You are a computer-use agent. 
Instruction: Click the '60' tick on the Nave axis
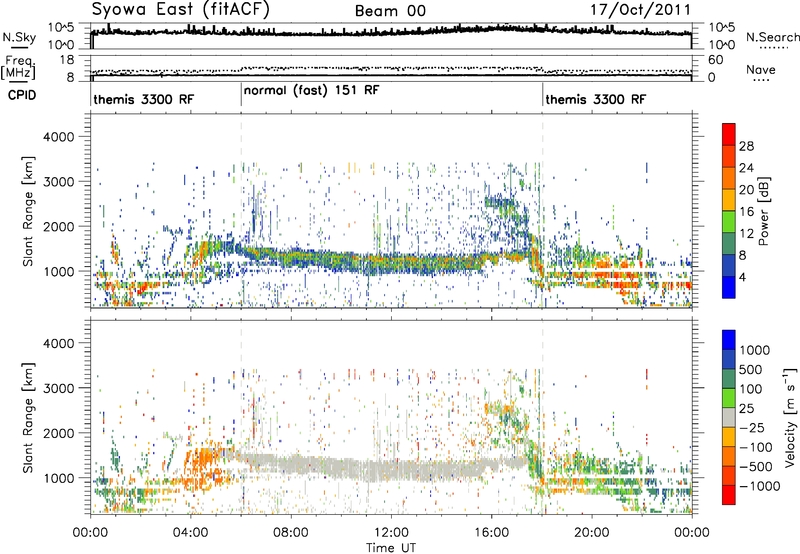click(715, 60)
